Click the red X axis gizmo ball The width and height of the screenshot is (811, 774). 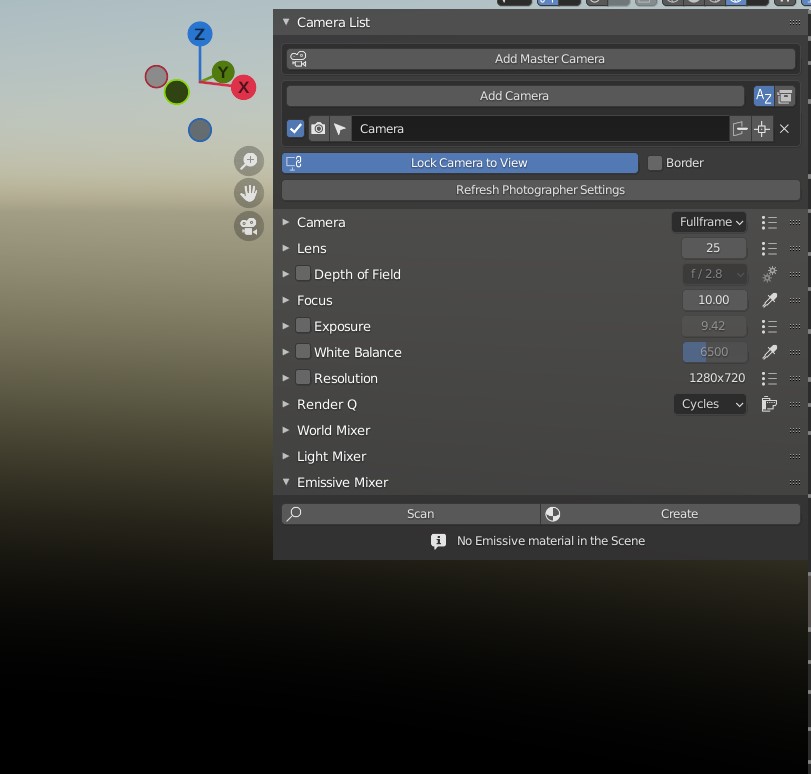click(x=244, y=87)
